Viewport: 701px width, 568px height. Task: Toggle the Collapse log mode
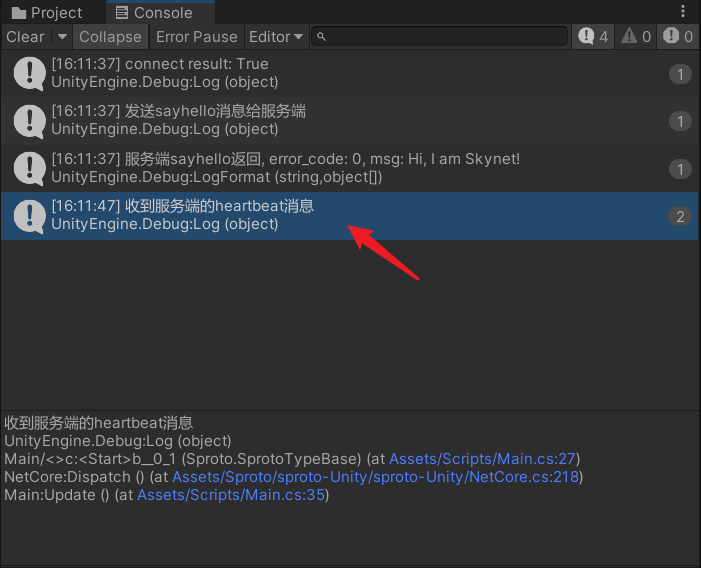tap(110, 37)
